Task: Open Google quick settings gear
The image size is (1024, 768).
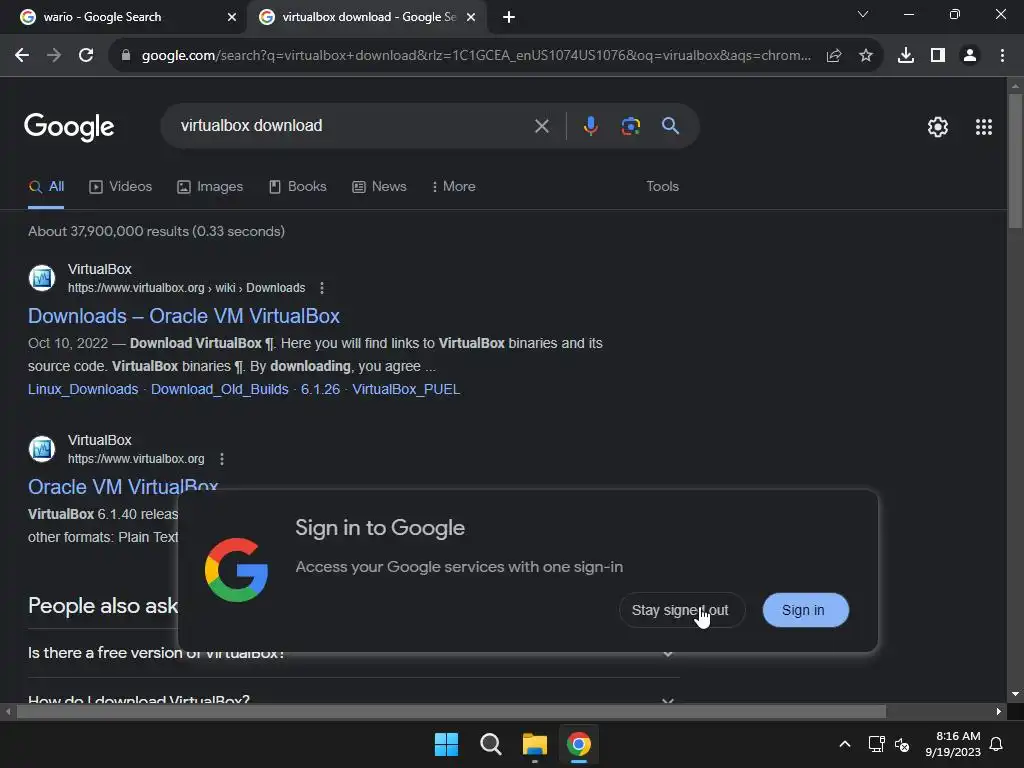Action: (x=938, y=127)
